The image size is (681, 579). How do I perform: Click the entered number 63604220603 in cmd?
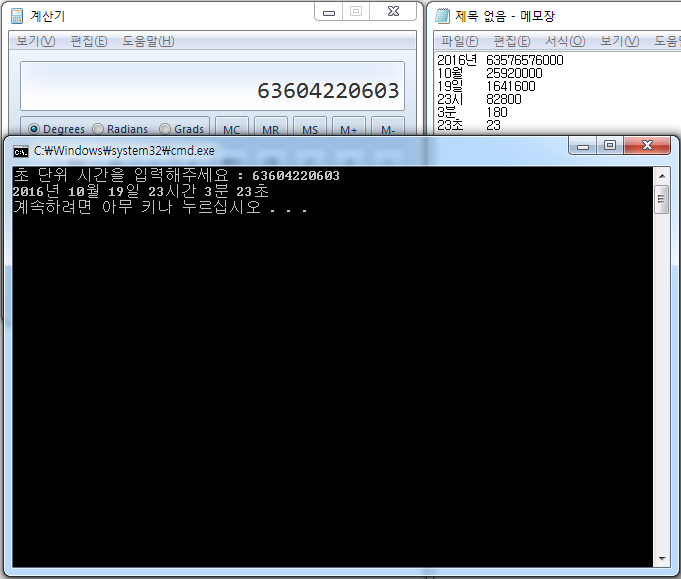296,175
